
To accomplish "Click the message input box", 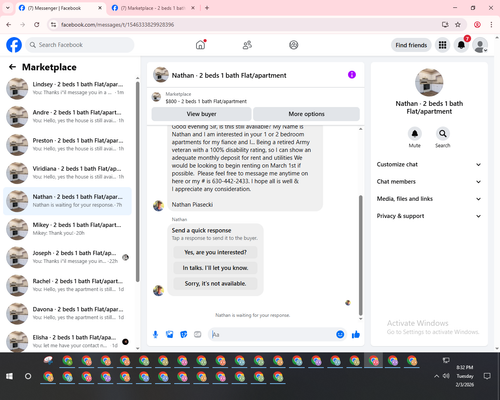I will [x=273, y=334].
